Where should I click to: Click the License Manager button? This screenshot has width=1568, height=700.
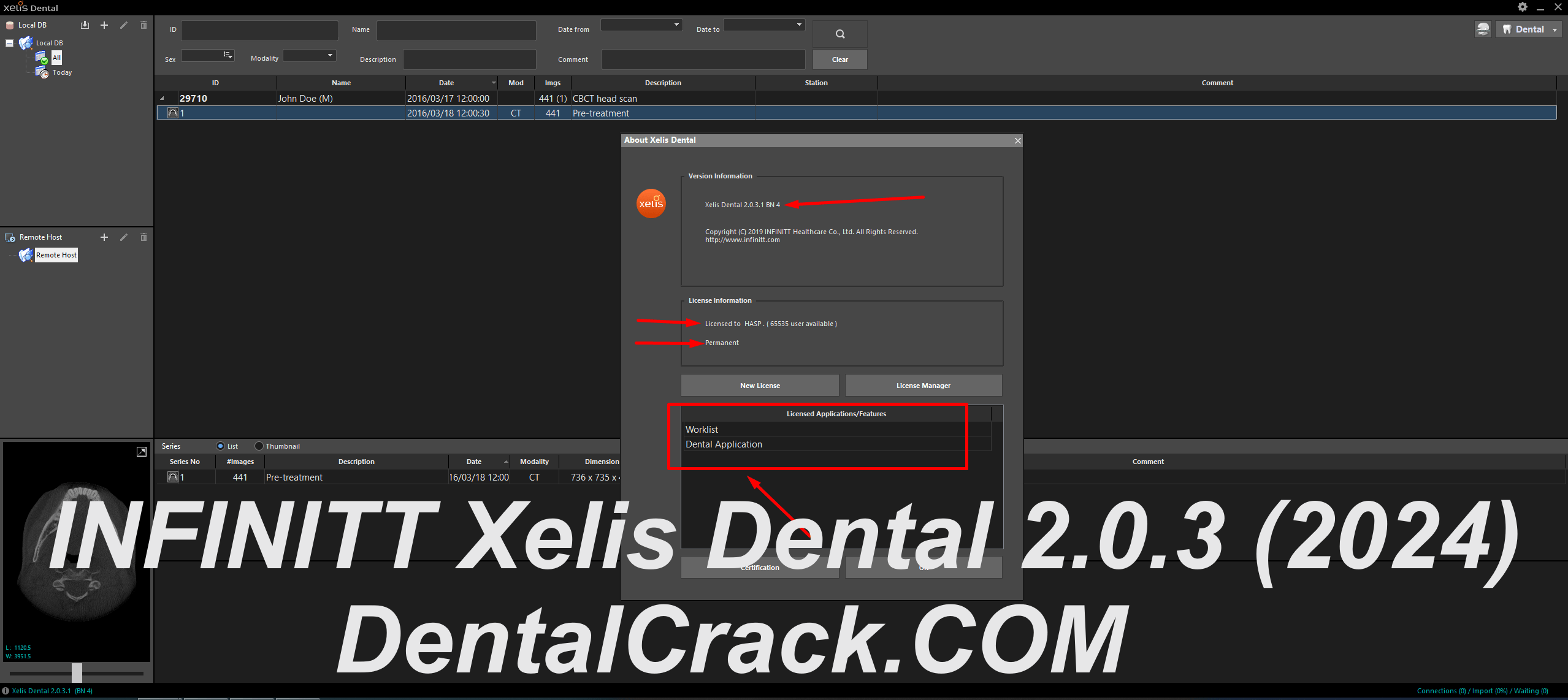(922, 385)
